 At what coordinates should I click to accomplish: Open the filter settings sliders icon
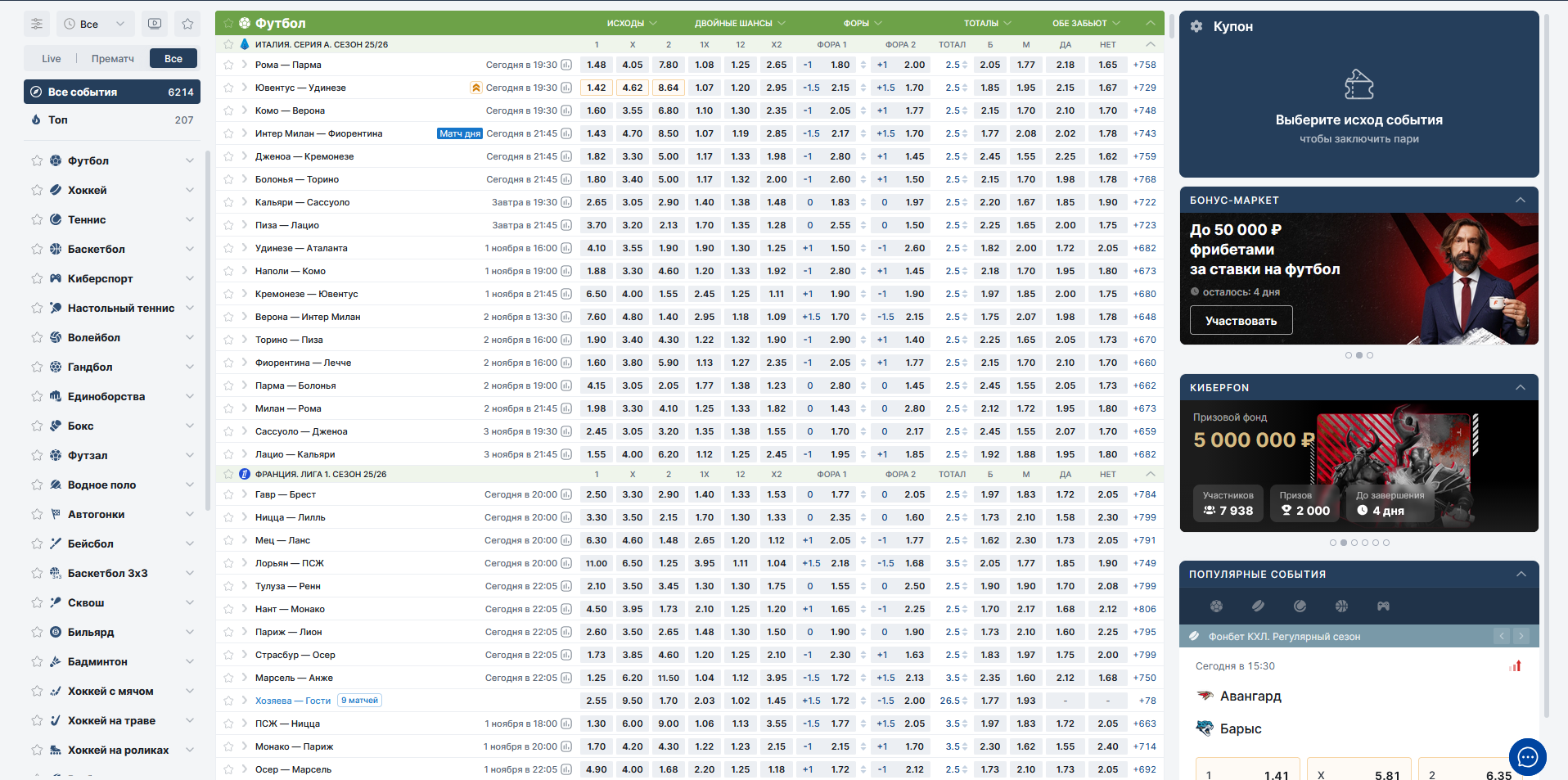(x=37, y=24)
